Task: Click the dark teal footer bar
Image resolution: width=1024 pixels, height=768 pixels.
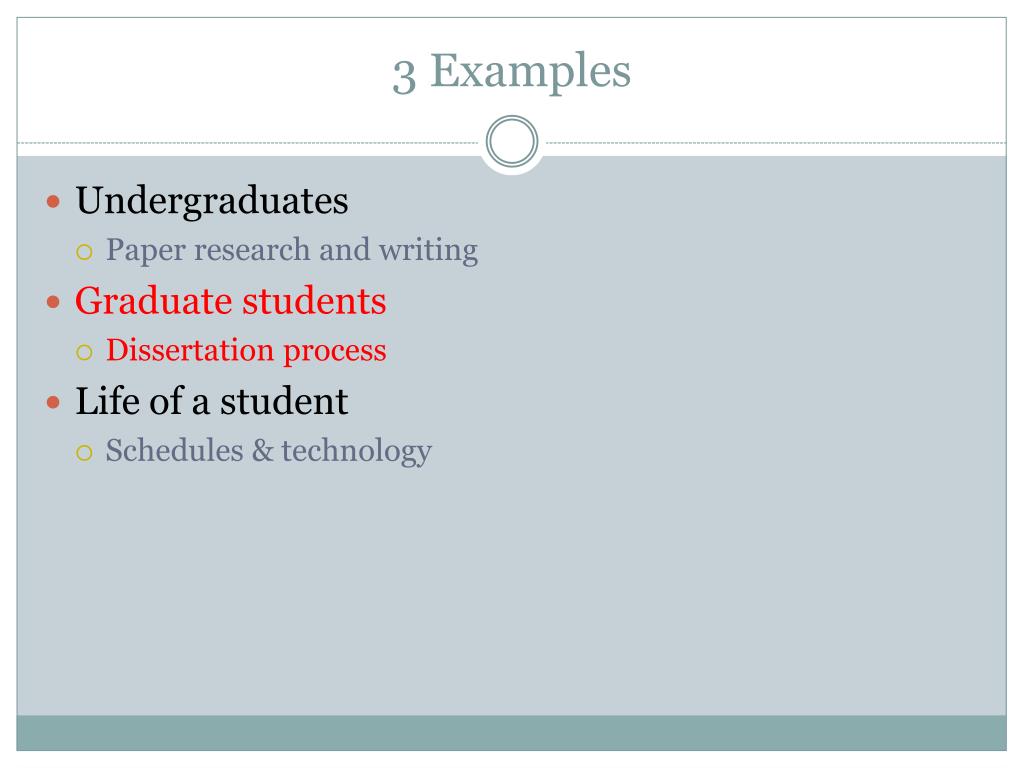Action: coord(511,733)
